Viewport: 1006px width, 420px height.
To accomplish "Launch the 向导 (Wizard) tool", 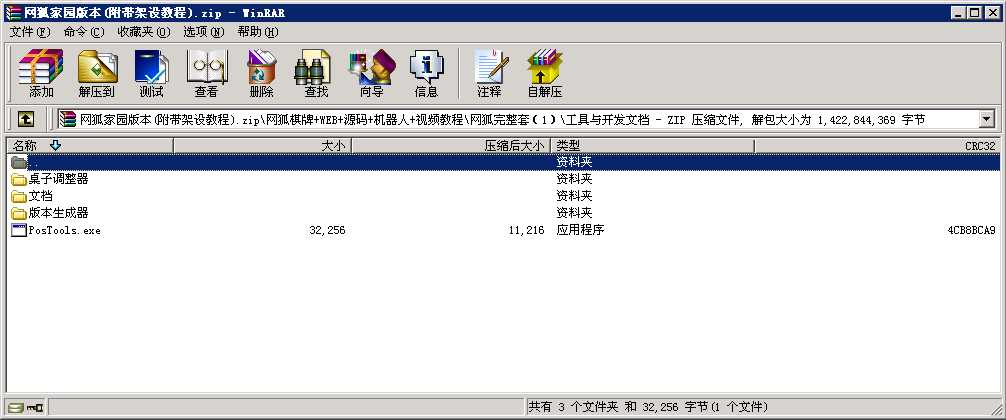I will [371, 67].
